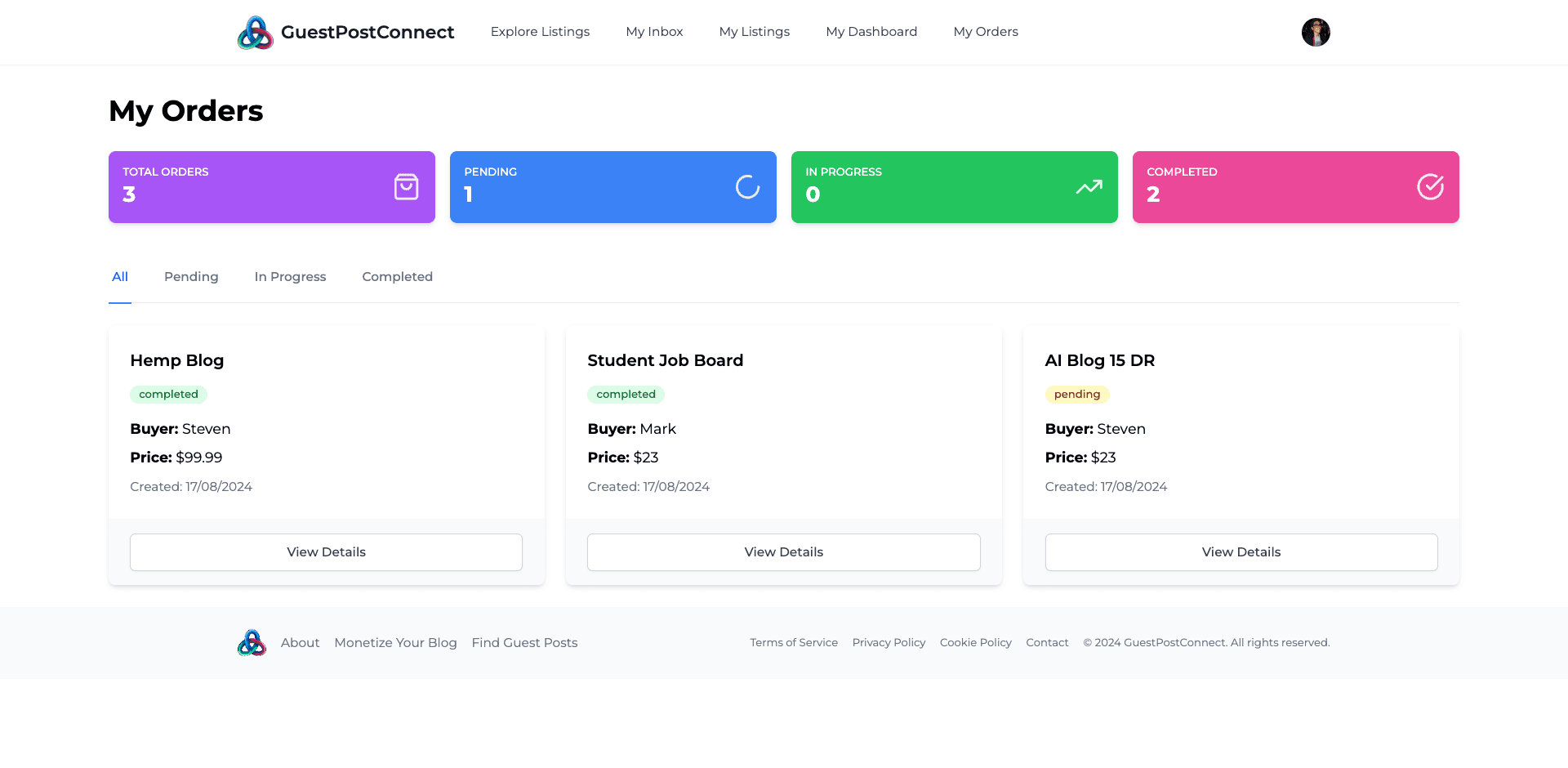Show the Completed orders tab
This screenshot has height=768, width=1568.
click(x=397, y=277)
